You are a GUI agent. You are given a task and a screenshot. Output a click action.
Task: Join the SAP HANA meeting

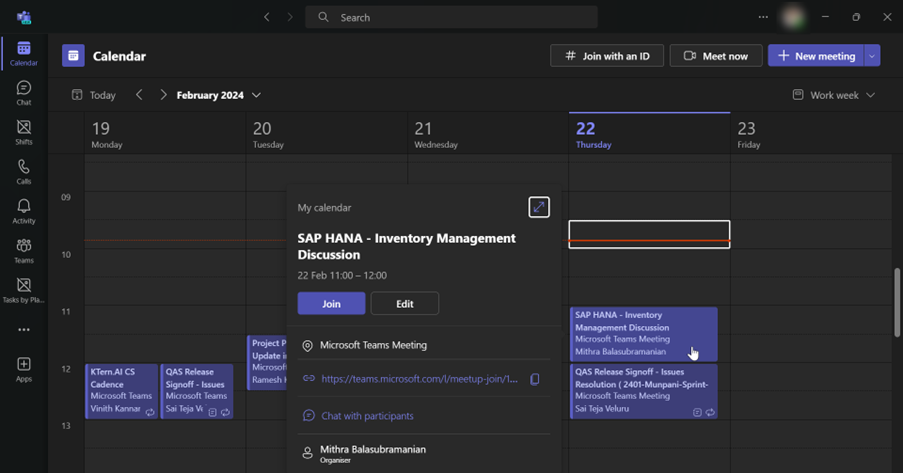pyautogui.click(x=331, y=304)
